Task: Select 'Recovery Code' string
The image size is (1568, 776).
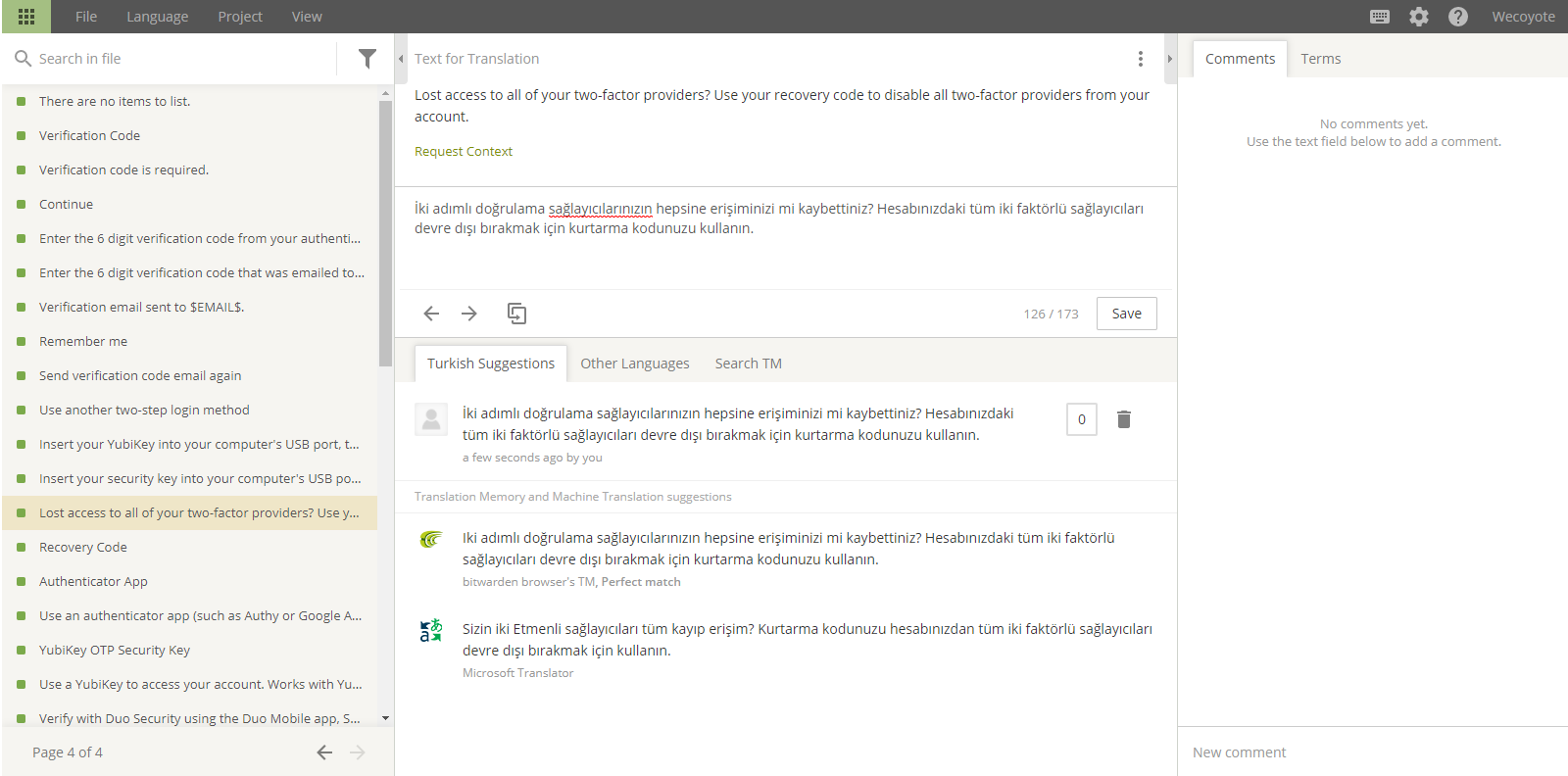Action: point(190,547)
